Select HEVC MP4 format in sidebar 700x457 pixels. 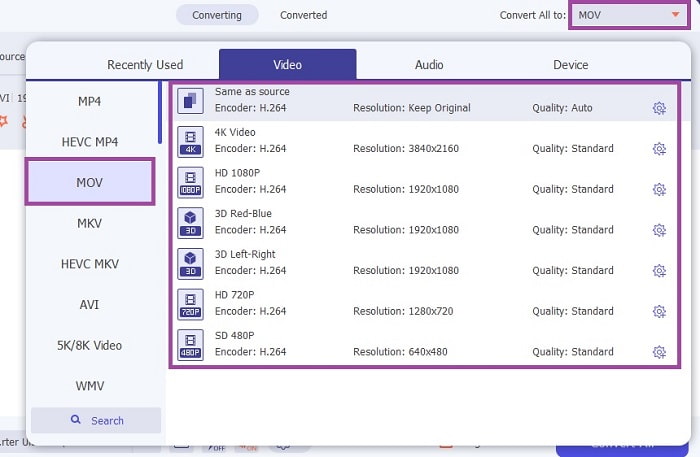[x=90, y=142]
